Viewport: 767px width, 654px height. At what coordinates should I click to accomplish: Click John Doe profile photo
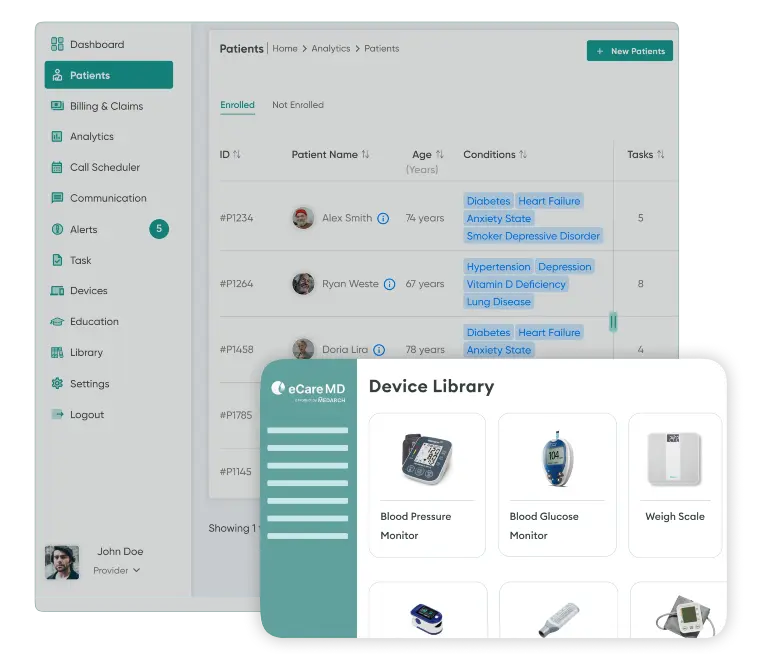coord(62,563)
